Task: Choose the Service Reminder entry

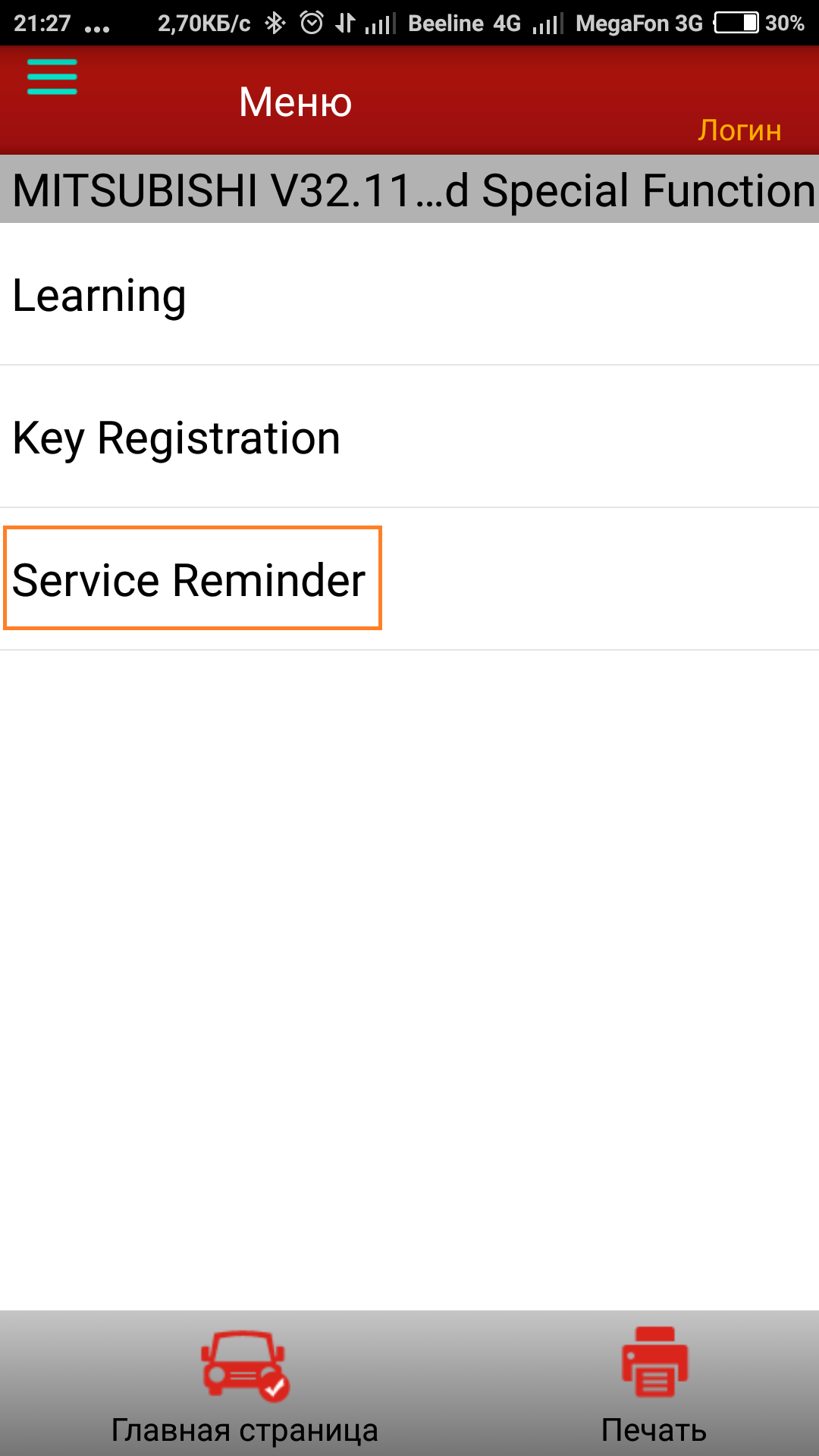Action: click(190, 580)
